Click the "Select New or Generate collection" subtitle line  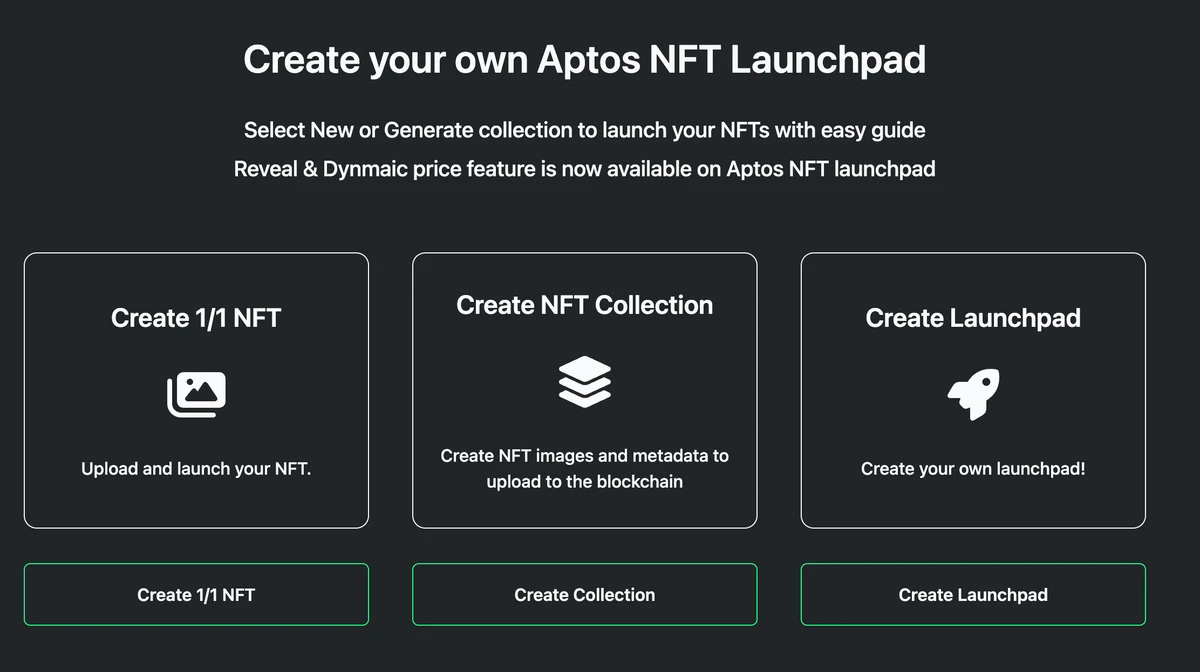585,130
